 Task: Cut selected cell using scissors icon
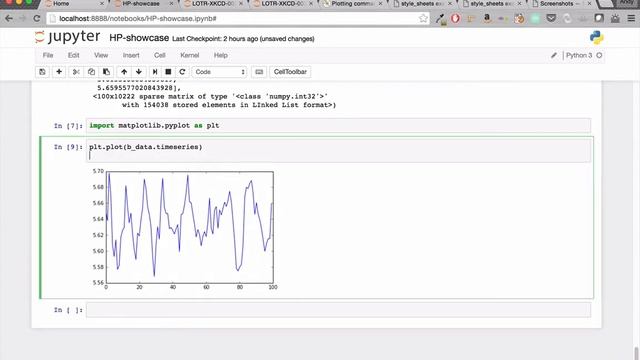(76, 72)
